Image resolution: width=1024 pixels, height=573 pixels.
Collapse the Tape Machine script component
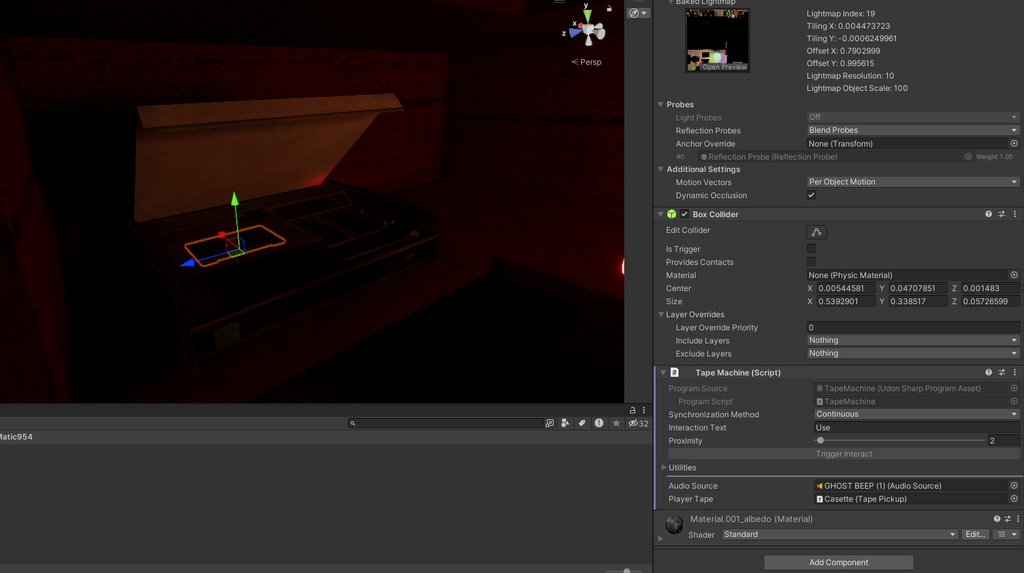coord(663,372)
